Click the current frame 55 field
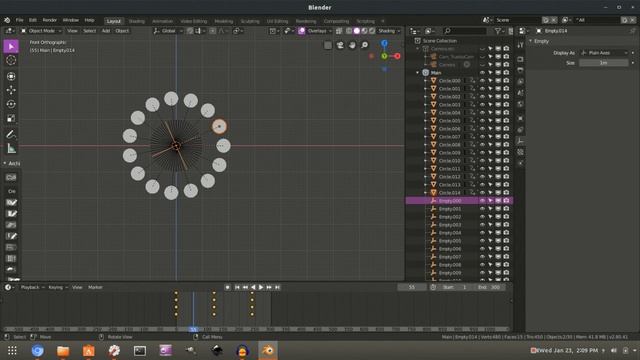This screenshot has height=360, width=640. click(412, 287)
